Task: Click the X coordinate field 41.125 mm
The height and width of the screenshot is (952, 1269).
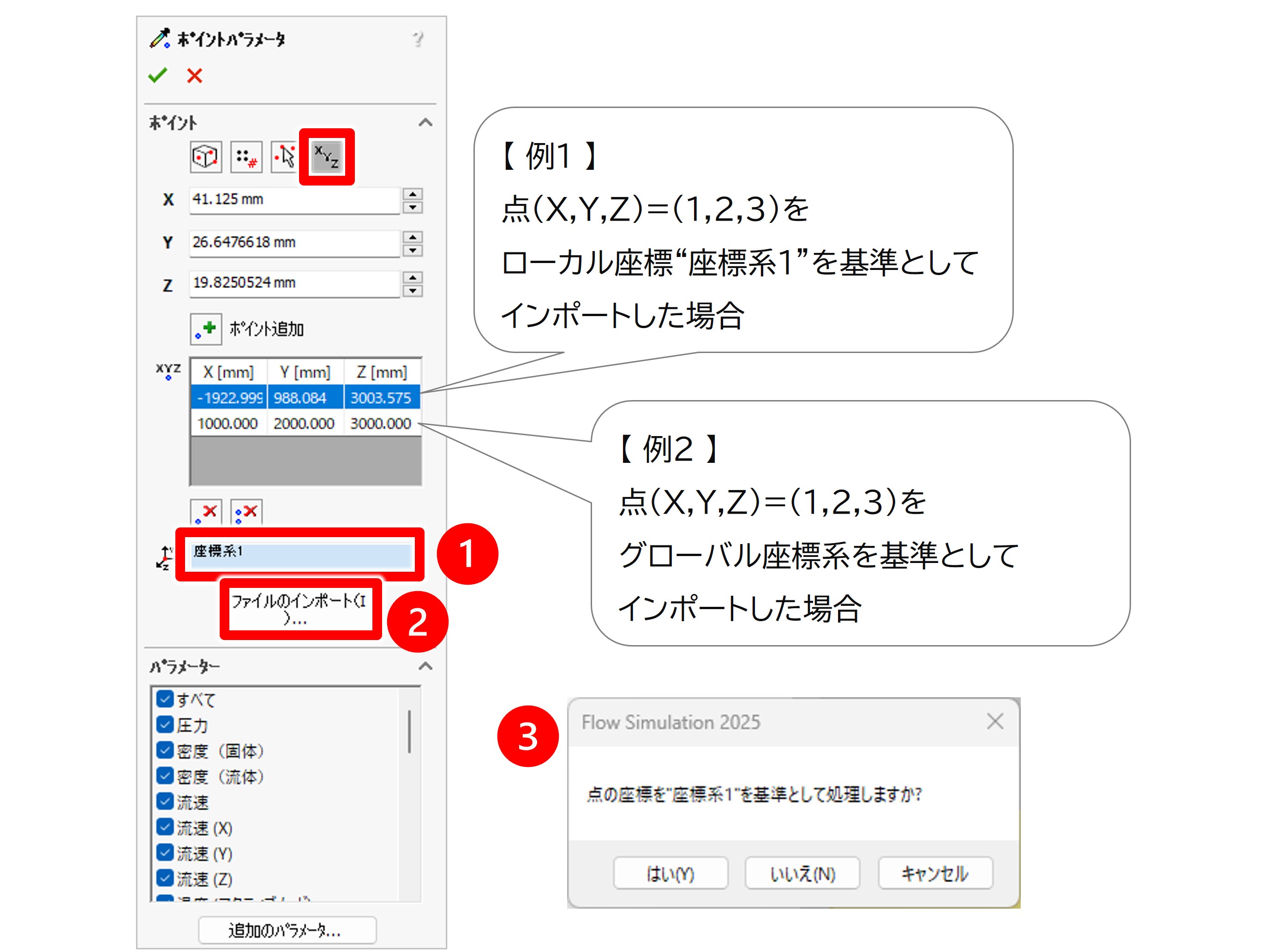Action: coord(294,200)
